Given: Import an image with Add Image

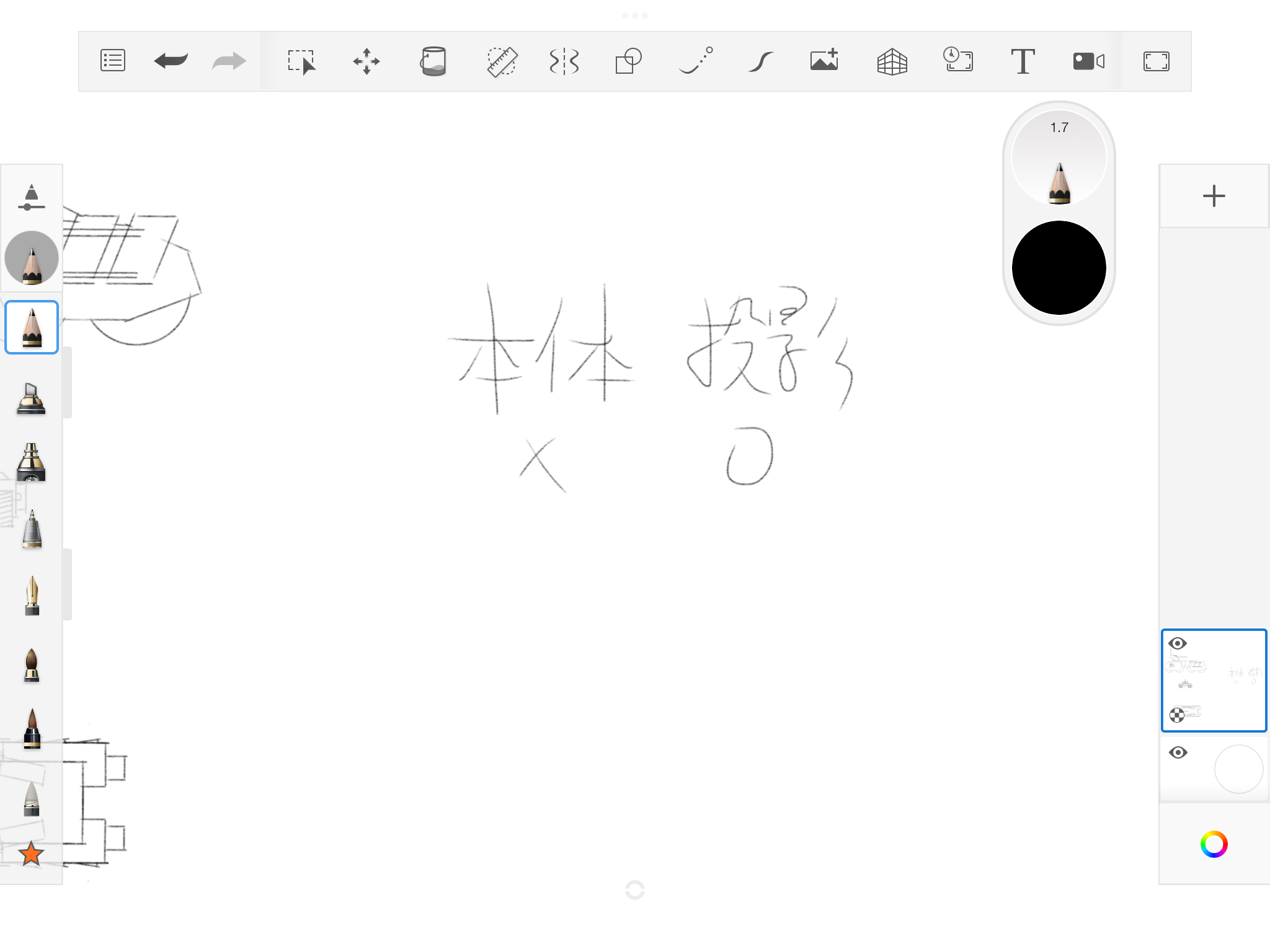Looking at the screenshot, I should 825,59.
